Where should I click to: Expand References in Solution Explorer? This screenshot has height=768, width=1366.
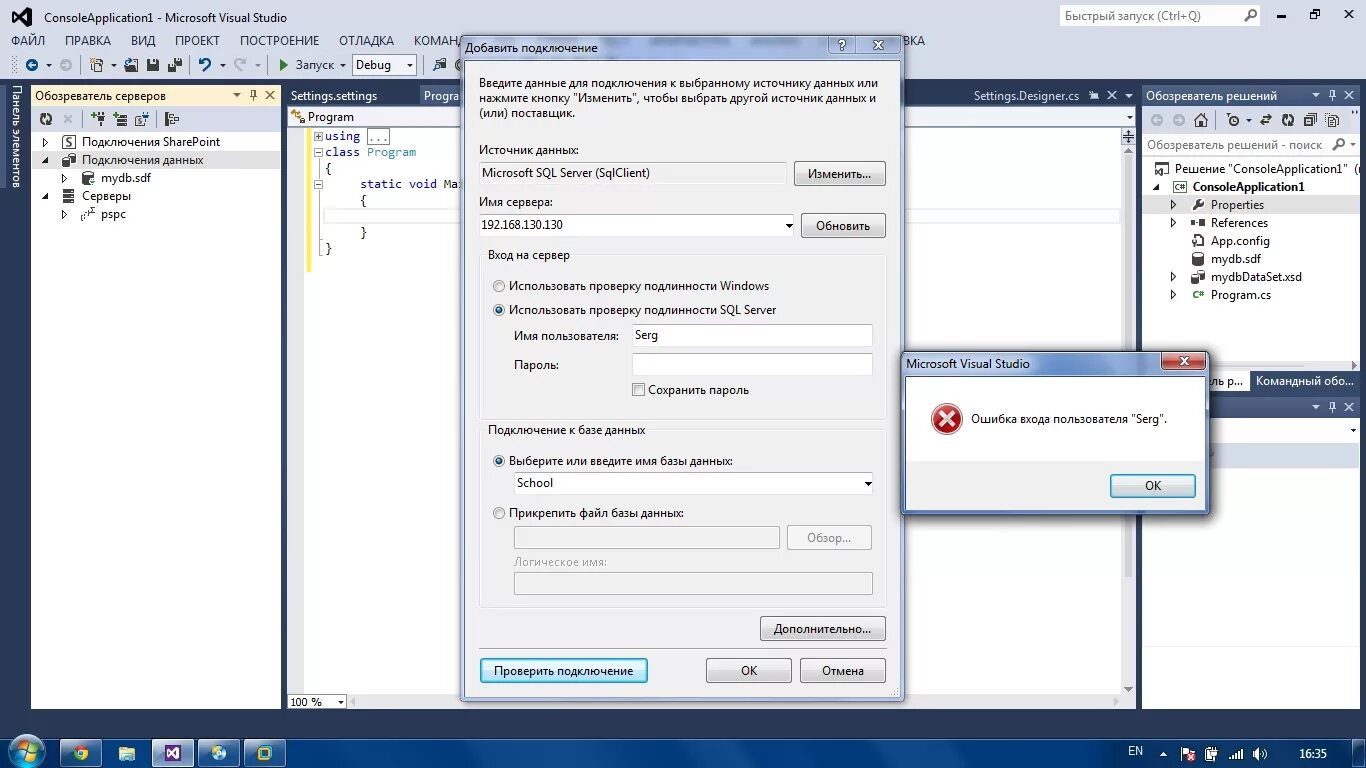click(1174, 223)
